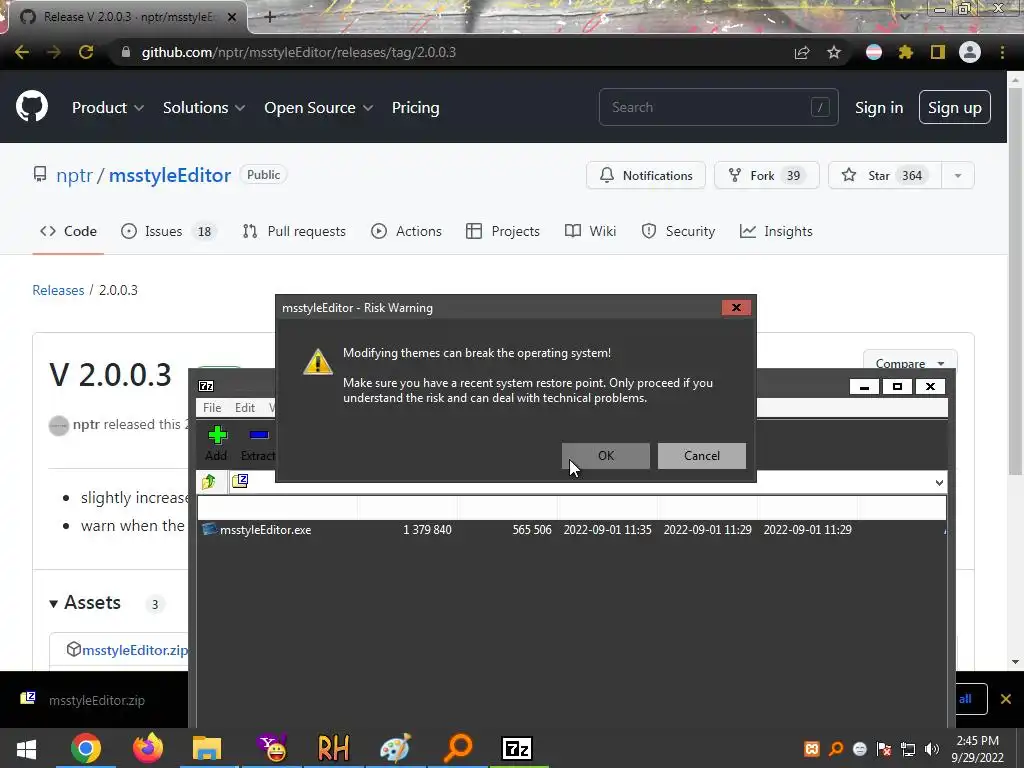Confirm the Risk Warning with OK
This screenshot has height=768, width=1024.
tap(605, 456)
